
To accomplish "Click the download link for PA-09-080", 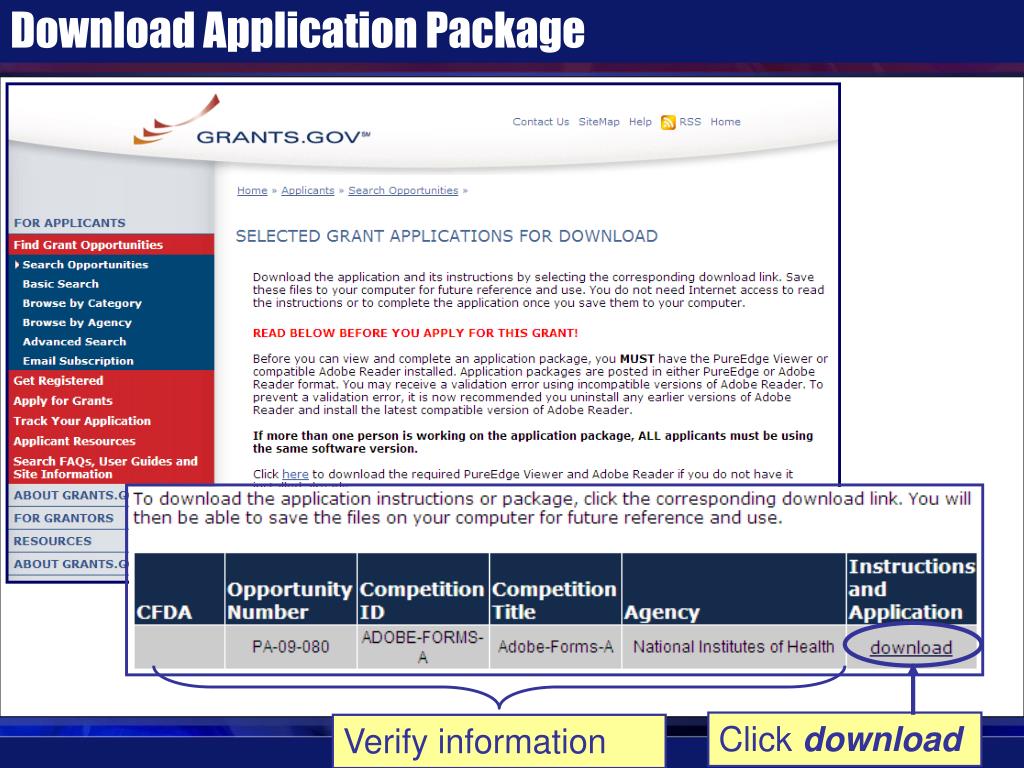I will pyautogui.click(x=911, y=647).
